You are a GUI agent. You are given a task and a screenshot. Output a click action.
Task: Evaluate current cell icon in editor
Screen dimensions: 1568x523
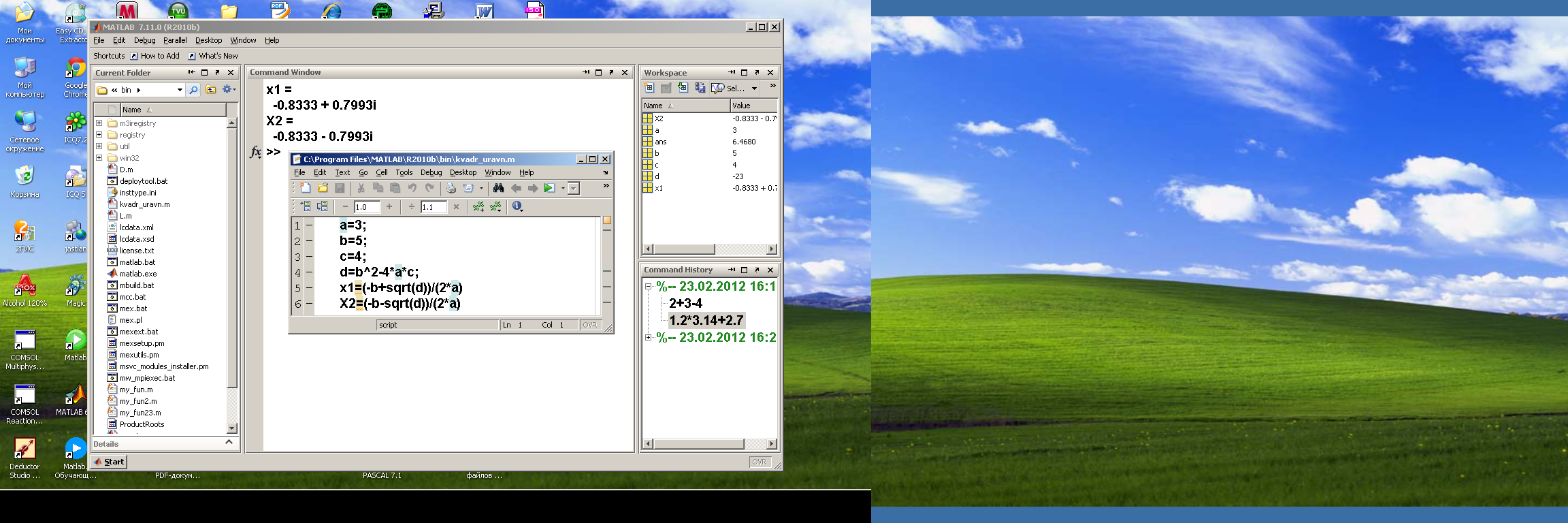(306, 206)
